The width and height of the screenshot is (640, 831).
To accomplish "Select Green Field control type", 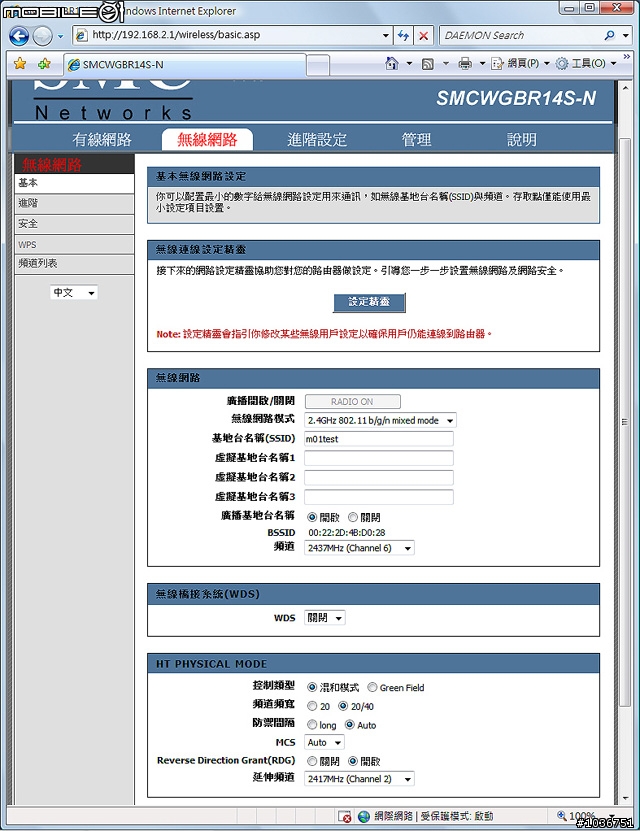I will pos(372,687).
